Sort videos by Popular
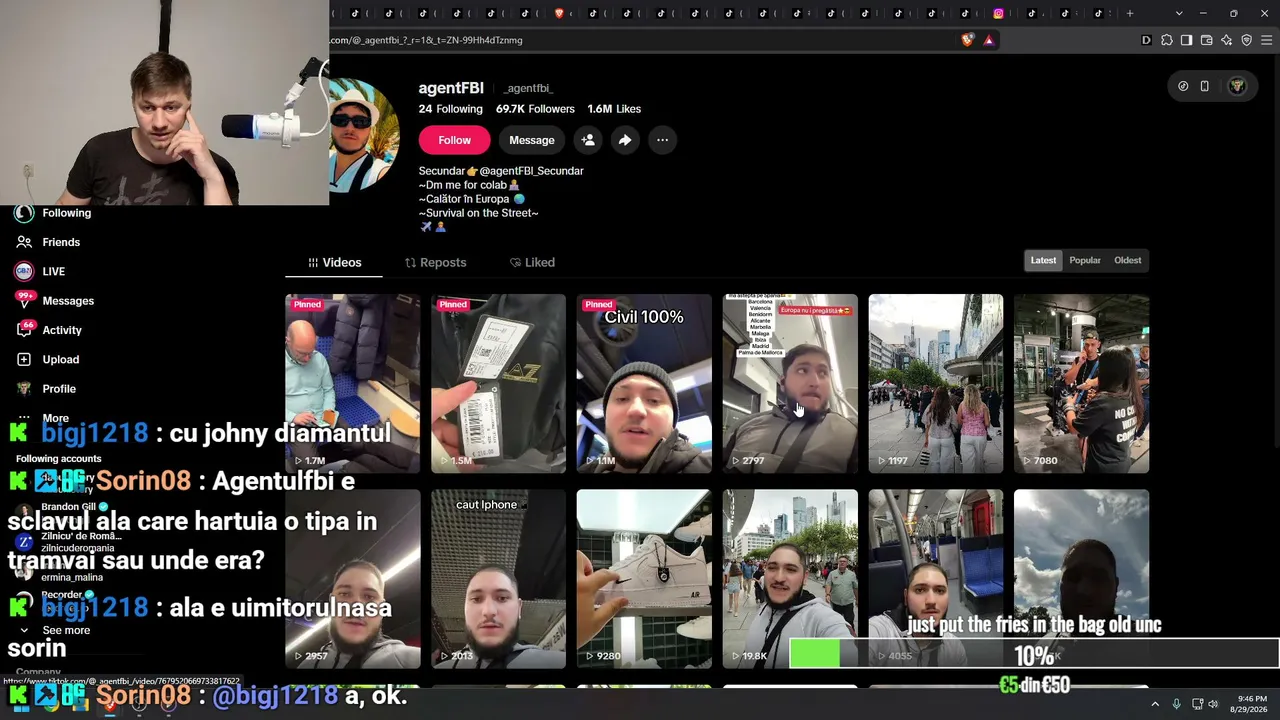Image resolution: width=1280 pixels, height=720 pixels. pos(1085,260)
